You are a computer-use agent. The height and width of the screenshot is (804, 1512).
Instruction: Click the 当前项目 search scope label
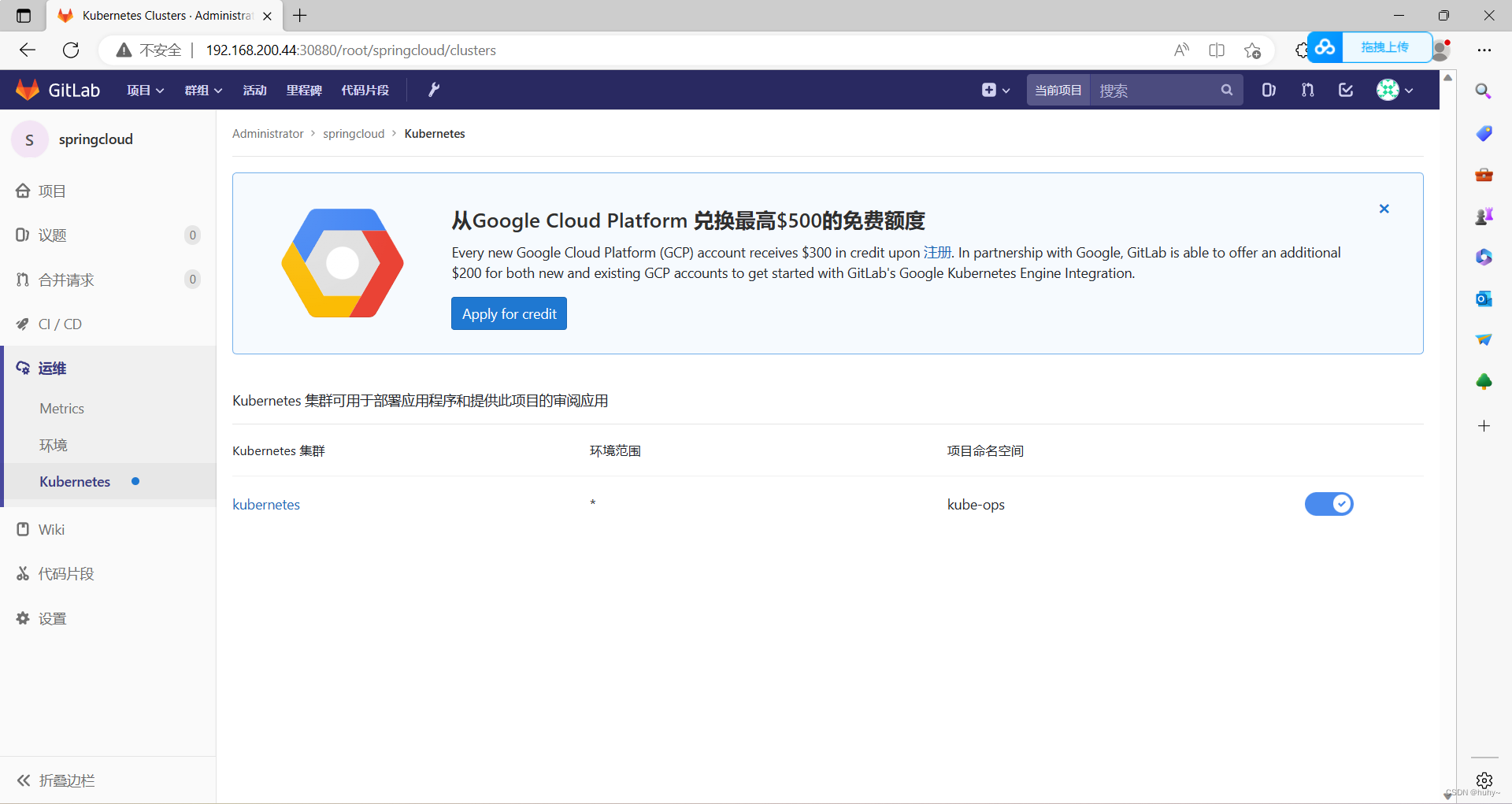1058,91
